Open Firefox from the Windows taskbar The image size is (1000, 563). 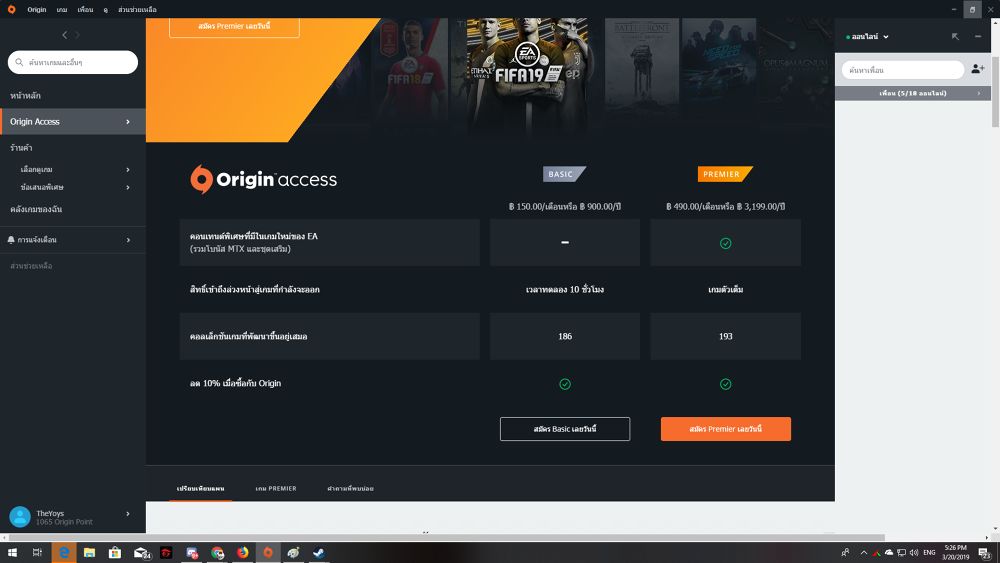(x=243, y=552)
